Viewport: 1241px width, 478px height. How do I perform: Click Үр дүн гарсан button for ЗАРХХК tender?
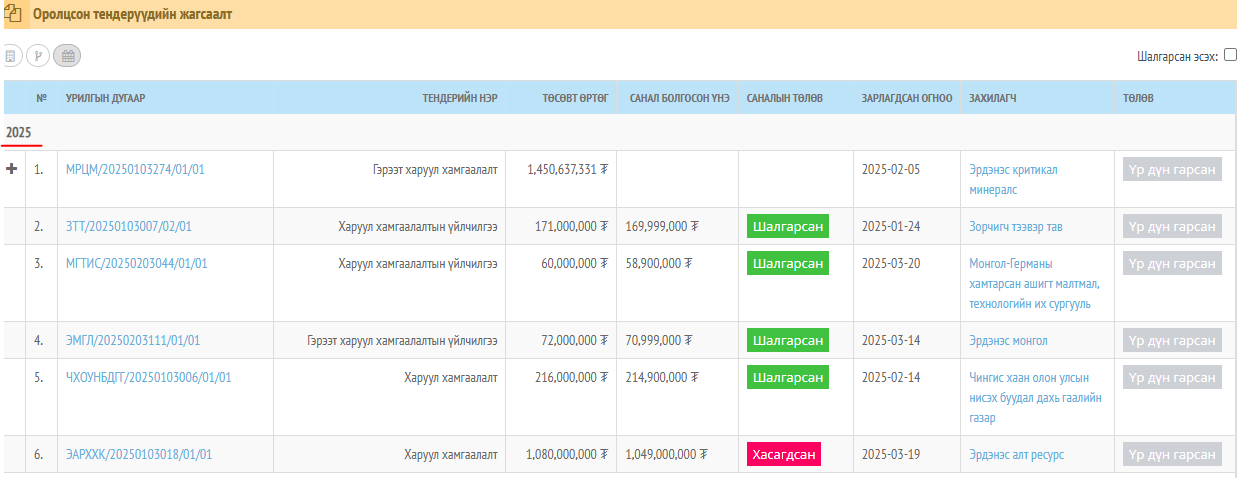[x=1172, y=454]
